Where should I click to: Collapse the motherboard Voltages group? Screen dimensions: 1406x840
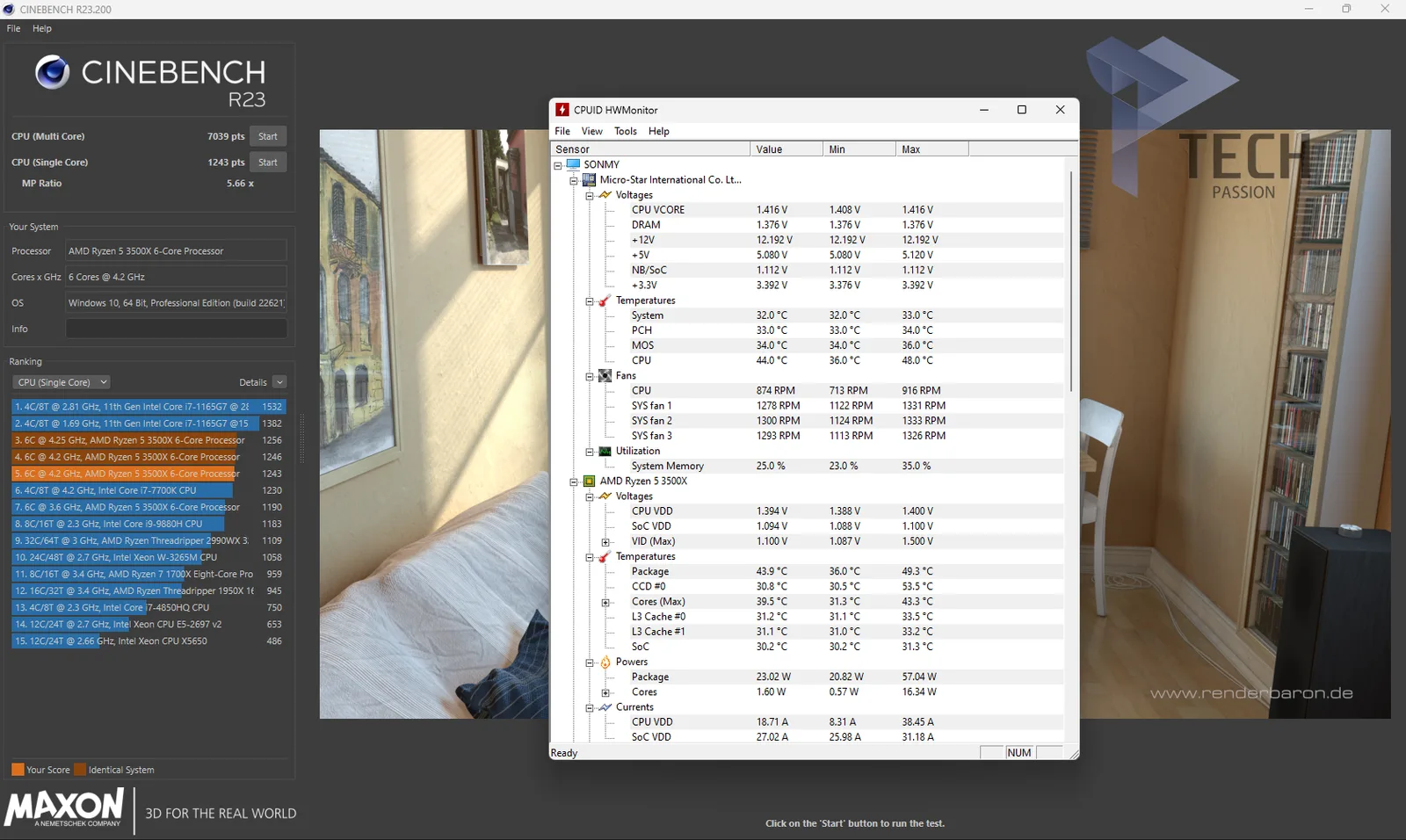(590, 195)
